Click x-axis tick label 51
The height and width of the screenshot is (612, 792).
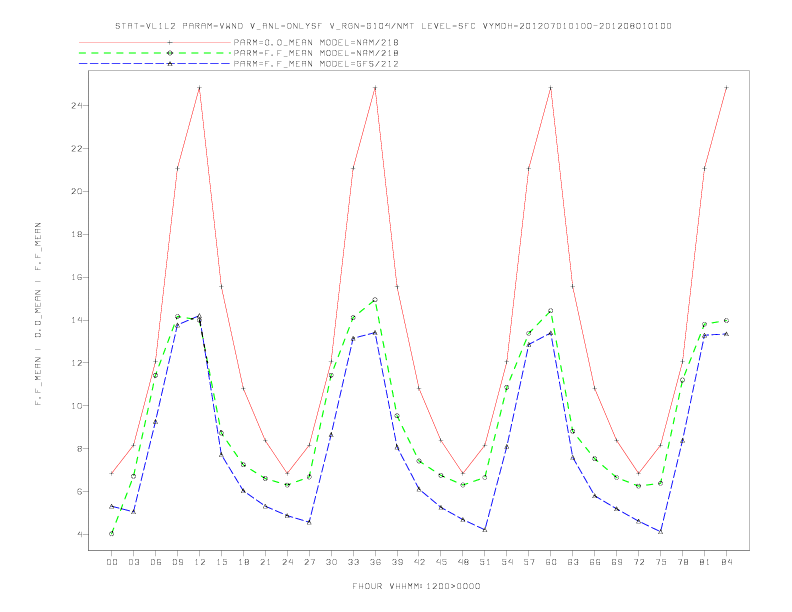pyautogui.click(x=485, y=562)
